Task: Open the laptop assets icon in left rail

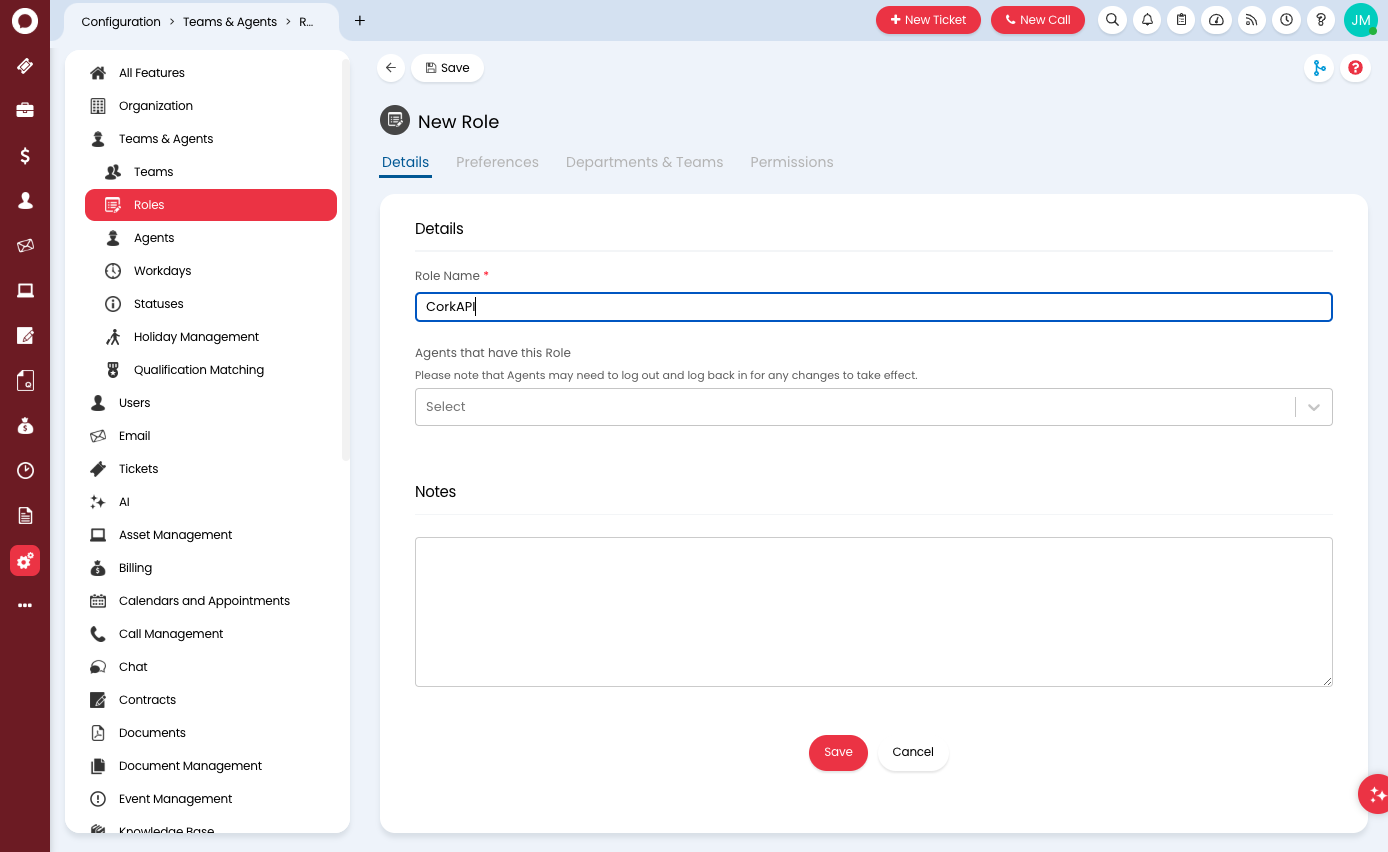Action: coord(25,290)
